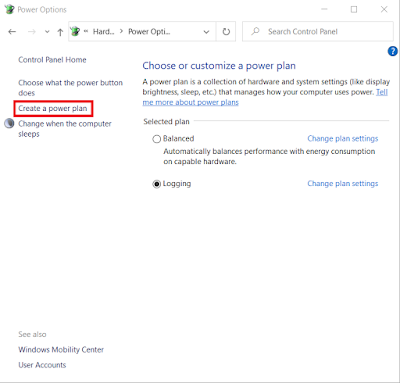Open User Accounts

[42, 365]
